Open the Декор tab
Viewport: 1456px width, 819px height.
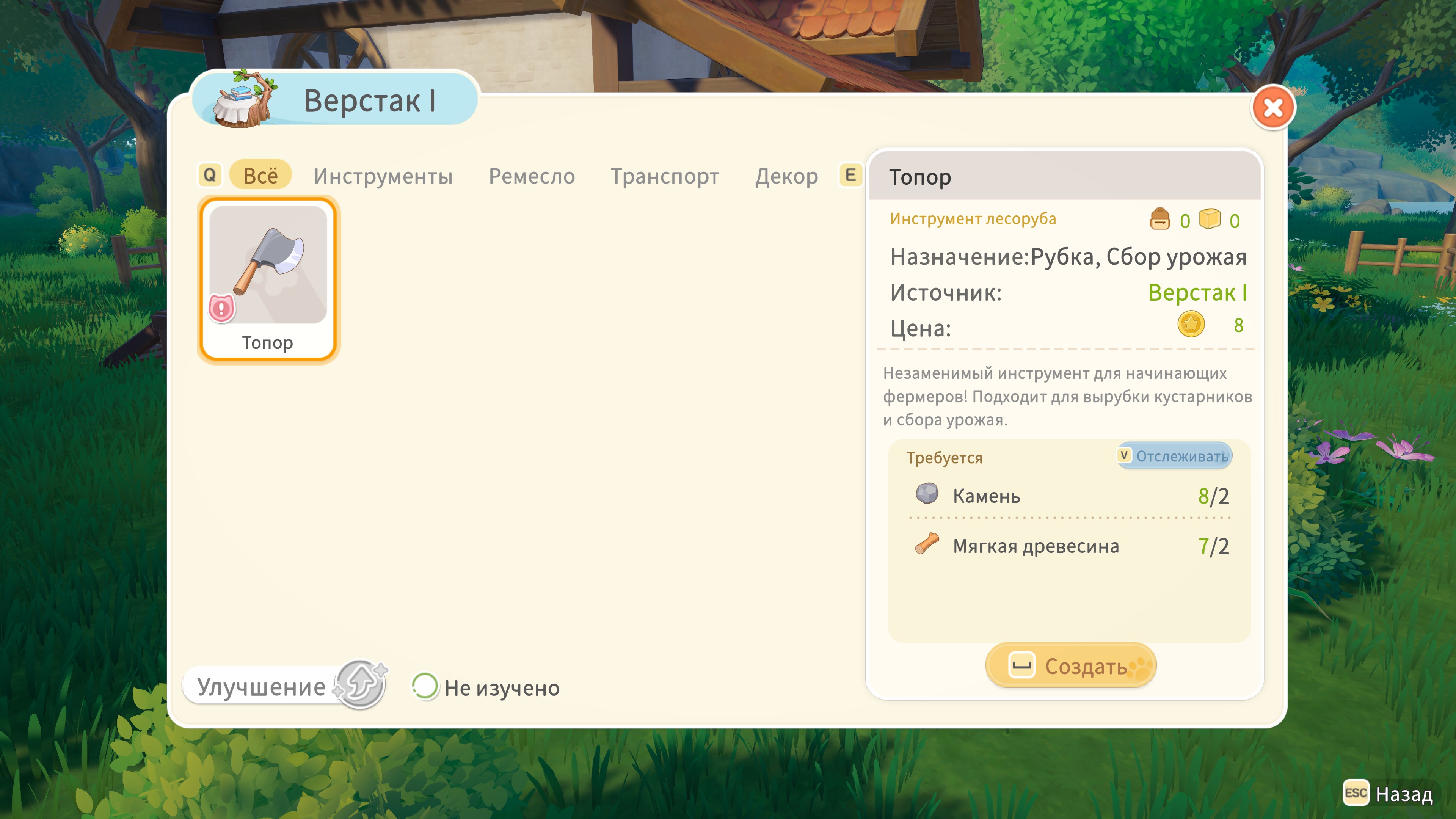786,176
